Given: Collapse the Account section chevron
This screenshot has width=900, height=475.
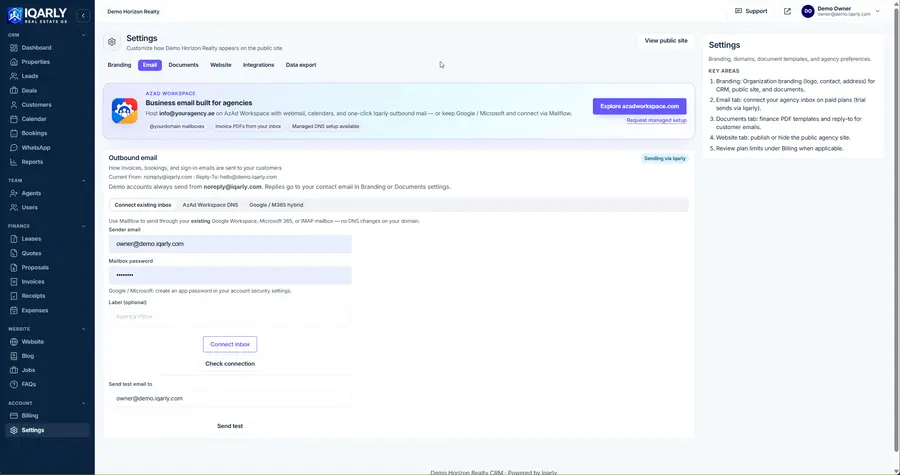Looking at the screenshot, I should (84, 403).
